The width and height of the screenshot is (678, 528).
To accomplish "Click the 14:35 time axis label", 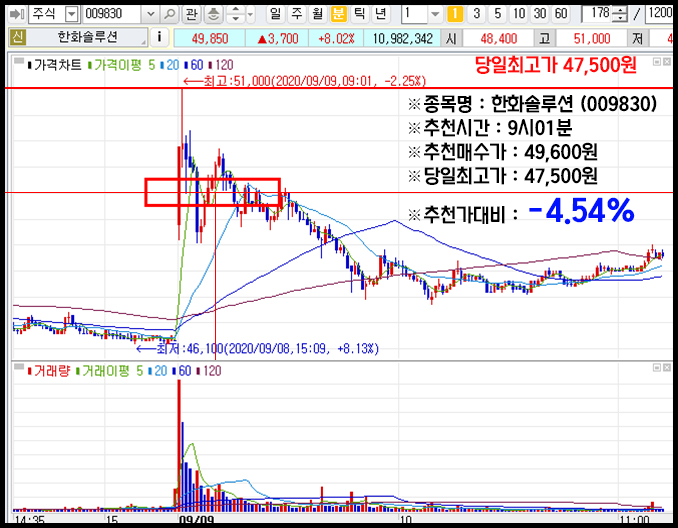I will pyautogui.click(x=30, y=520).
